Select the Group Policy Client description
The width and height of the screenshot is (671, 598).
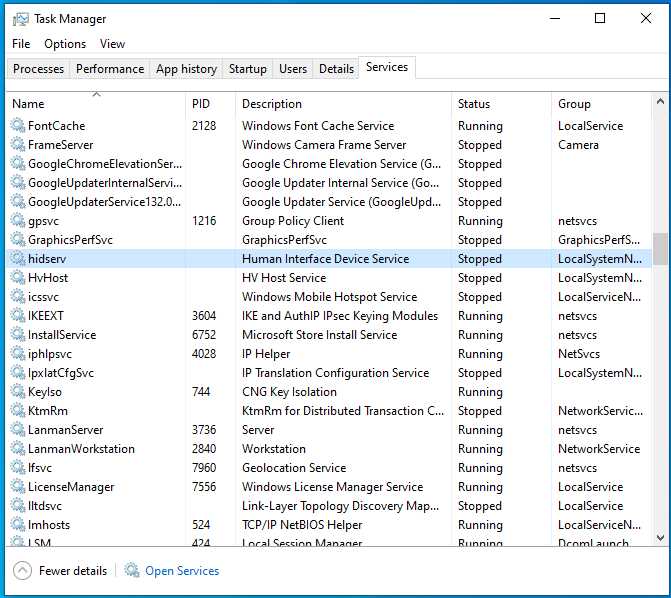pyautogui.click(x=293, y=220)
